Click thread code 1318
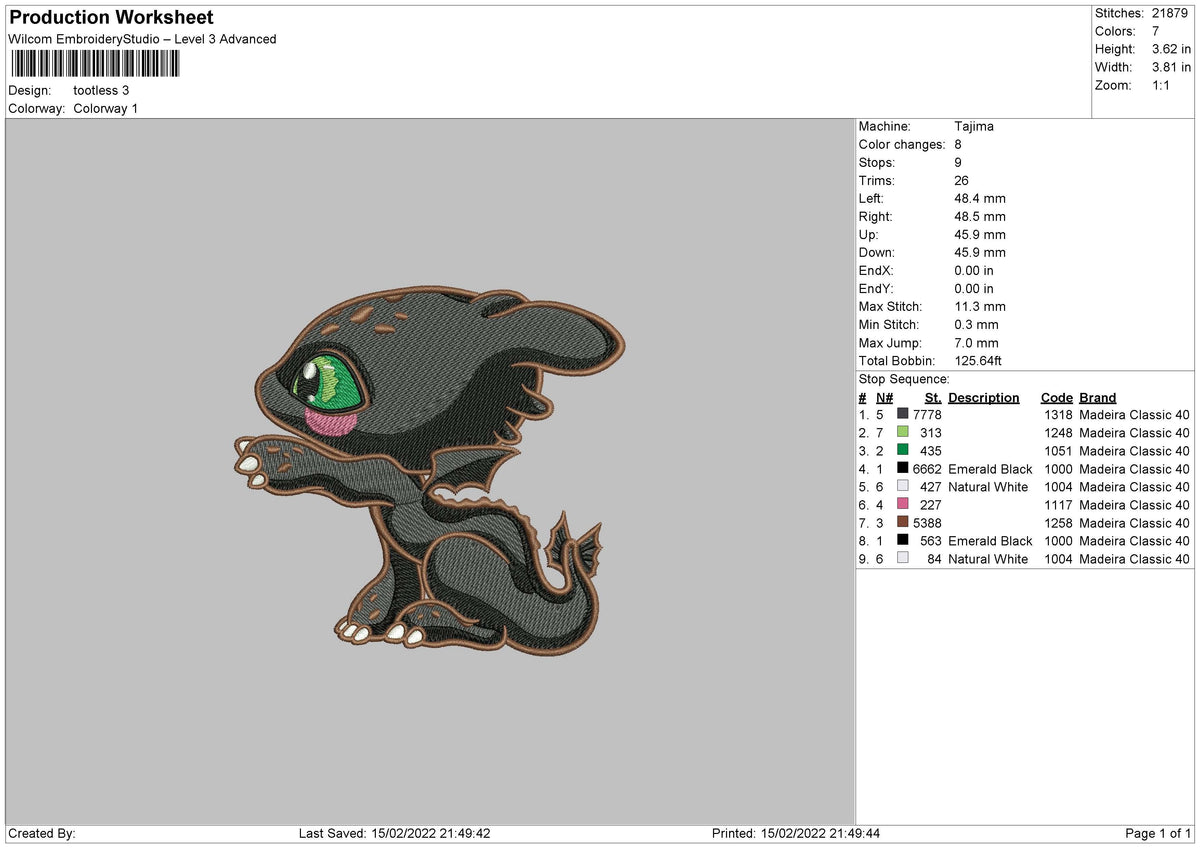 (x=1058, y=414)
